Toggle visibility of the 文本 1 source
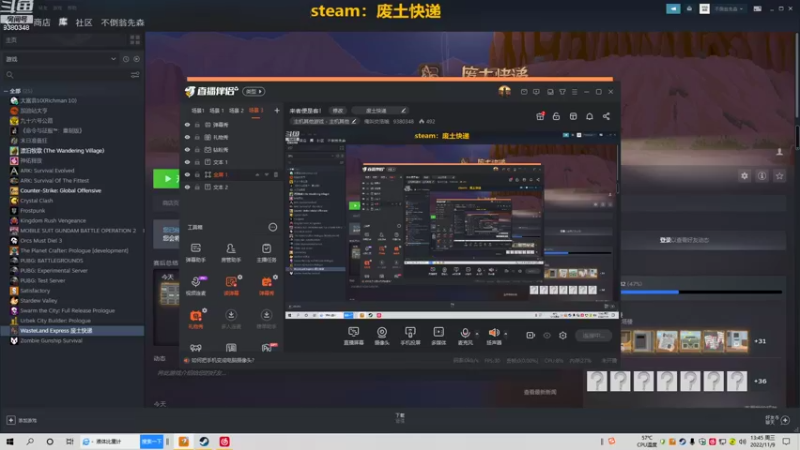This screenshot has width=800, height=450. 187,162
